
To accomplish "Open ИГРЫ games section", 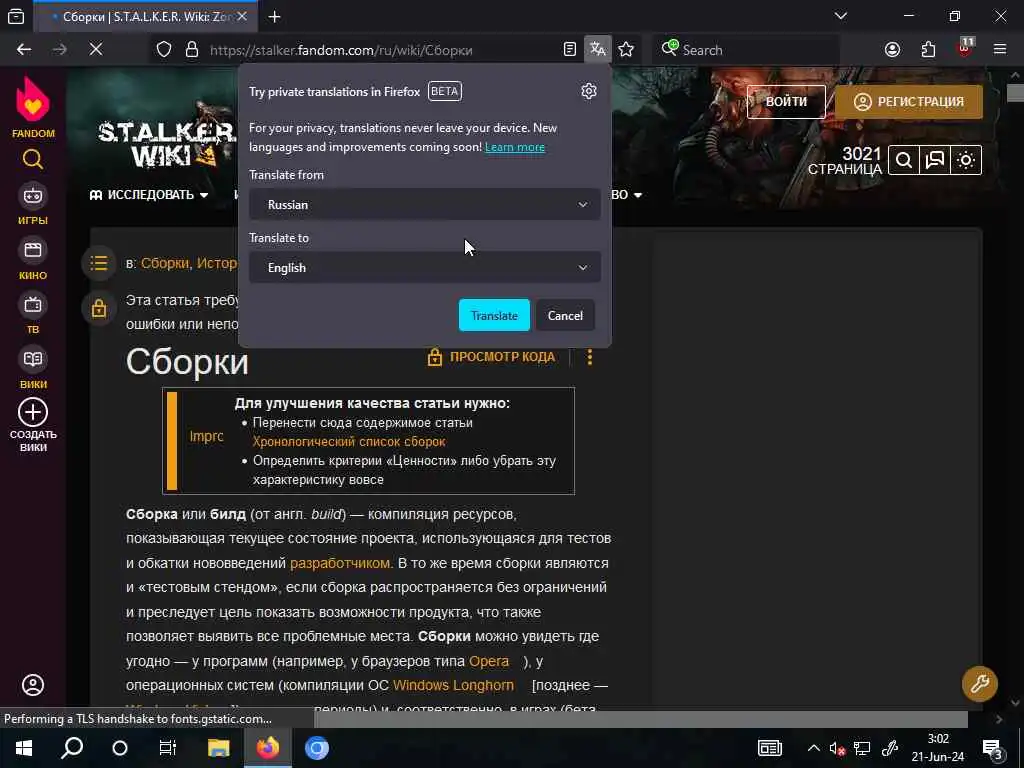I will pos(33,205).
